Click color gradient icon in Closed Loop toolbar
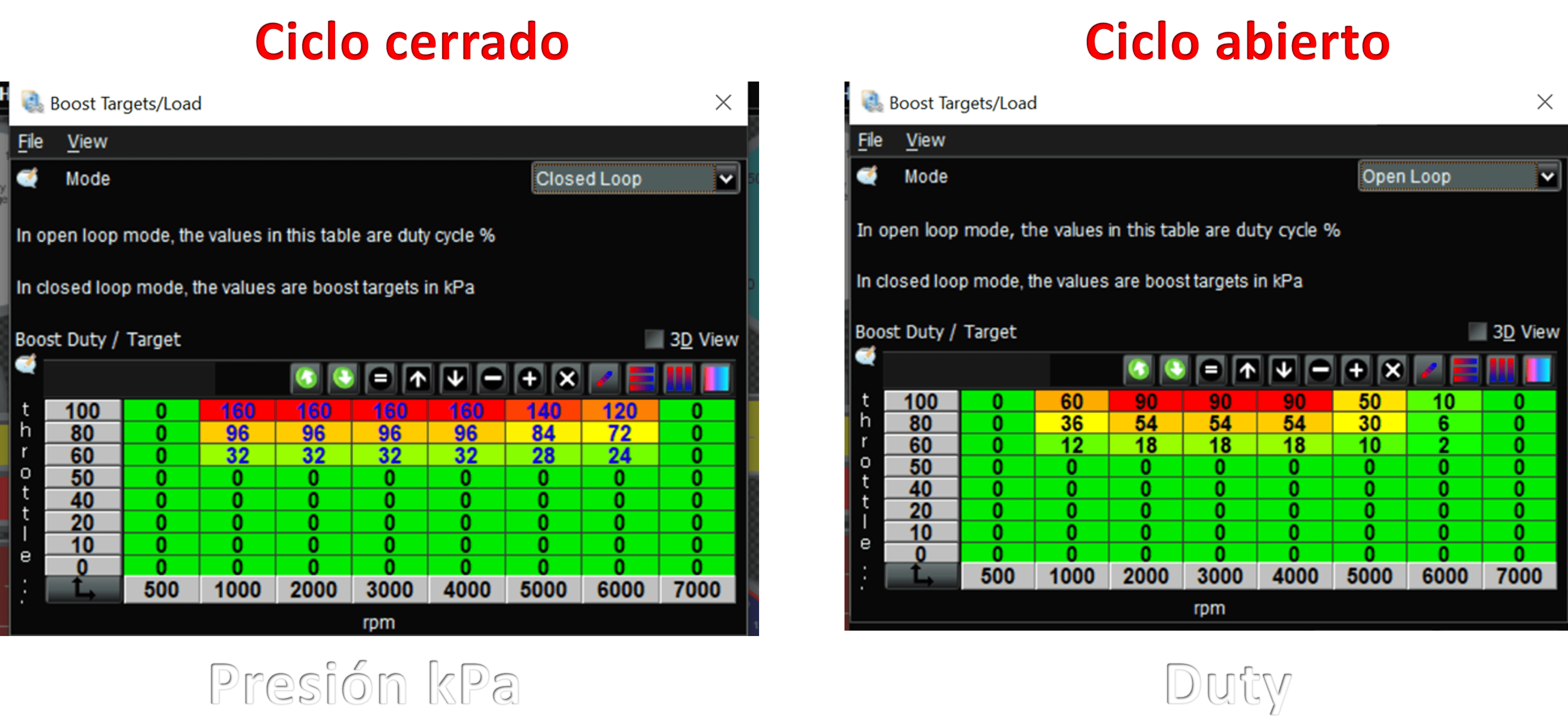The image size is (1568, 728). pyautogui.click(x=717, y=378)
